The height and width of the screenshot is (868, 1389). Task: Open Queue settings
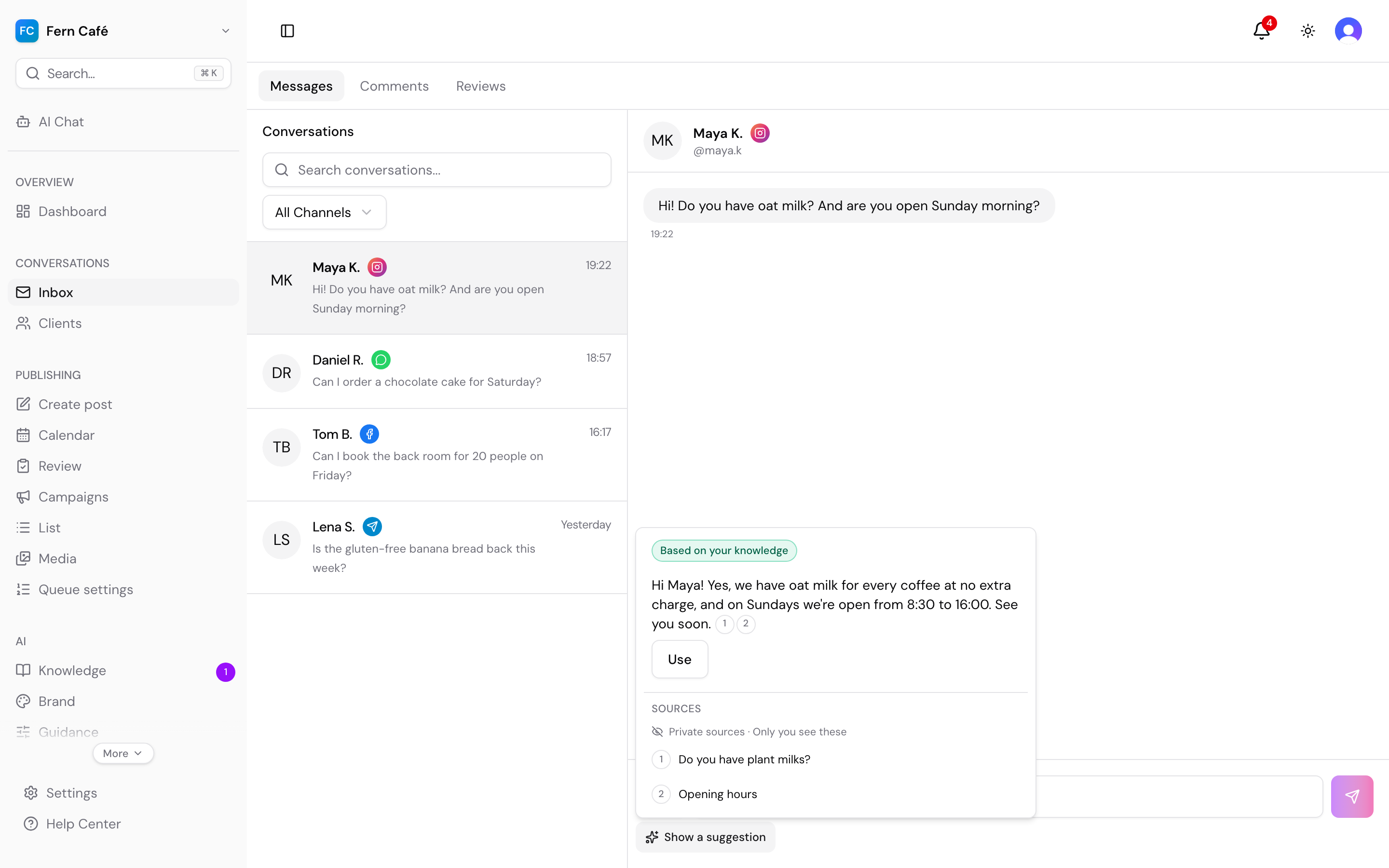coord(123,590)
